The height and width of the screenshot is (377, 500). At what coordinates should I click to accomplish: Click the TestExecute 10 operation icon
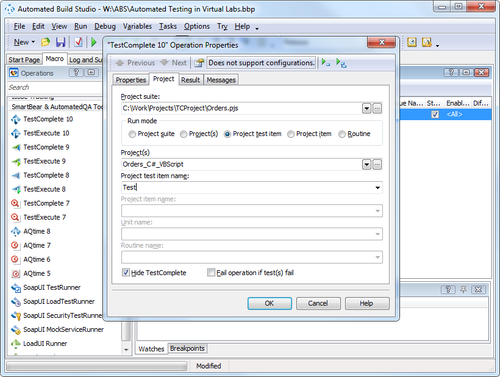[16, 133]
